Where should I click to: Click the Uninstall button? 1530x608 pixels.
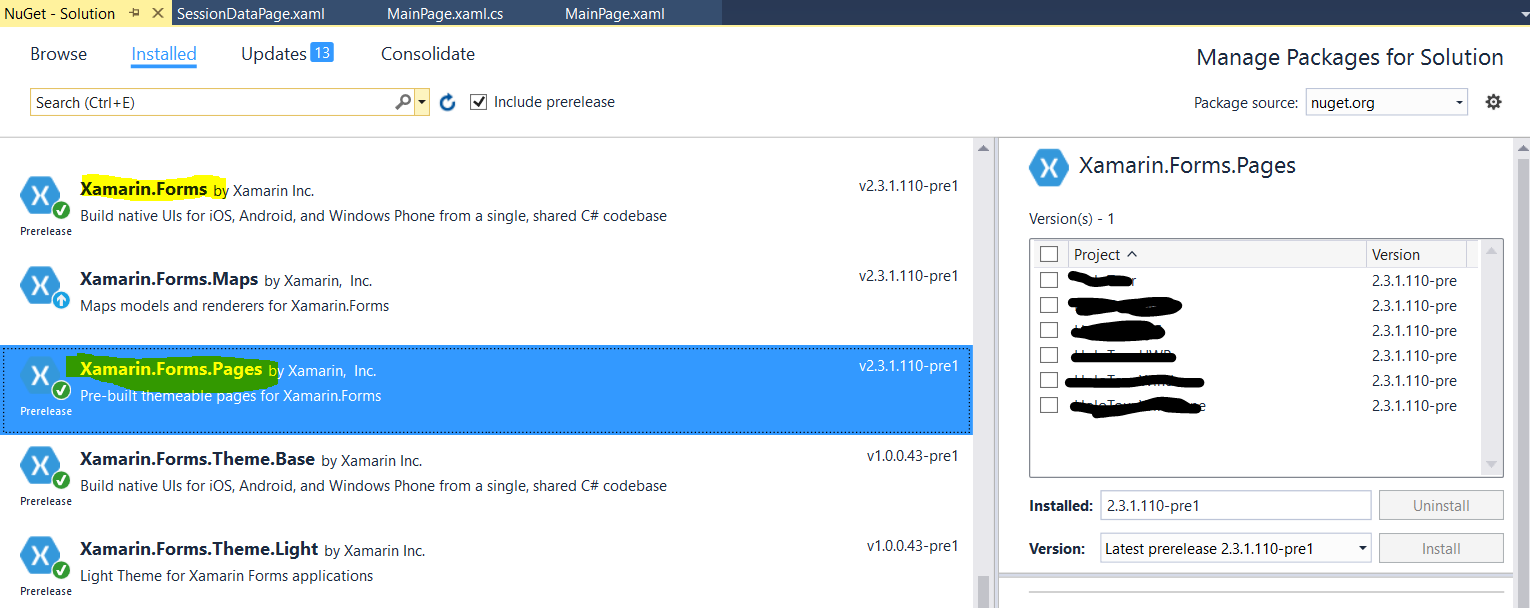coord(1441,505)
